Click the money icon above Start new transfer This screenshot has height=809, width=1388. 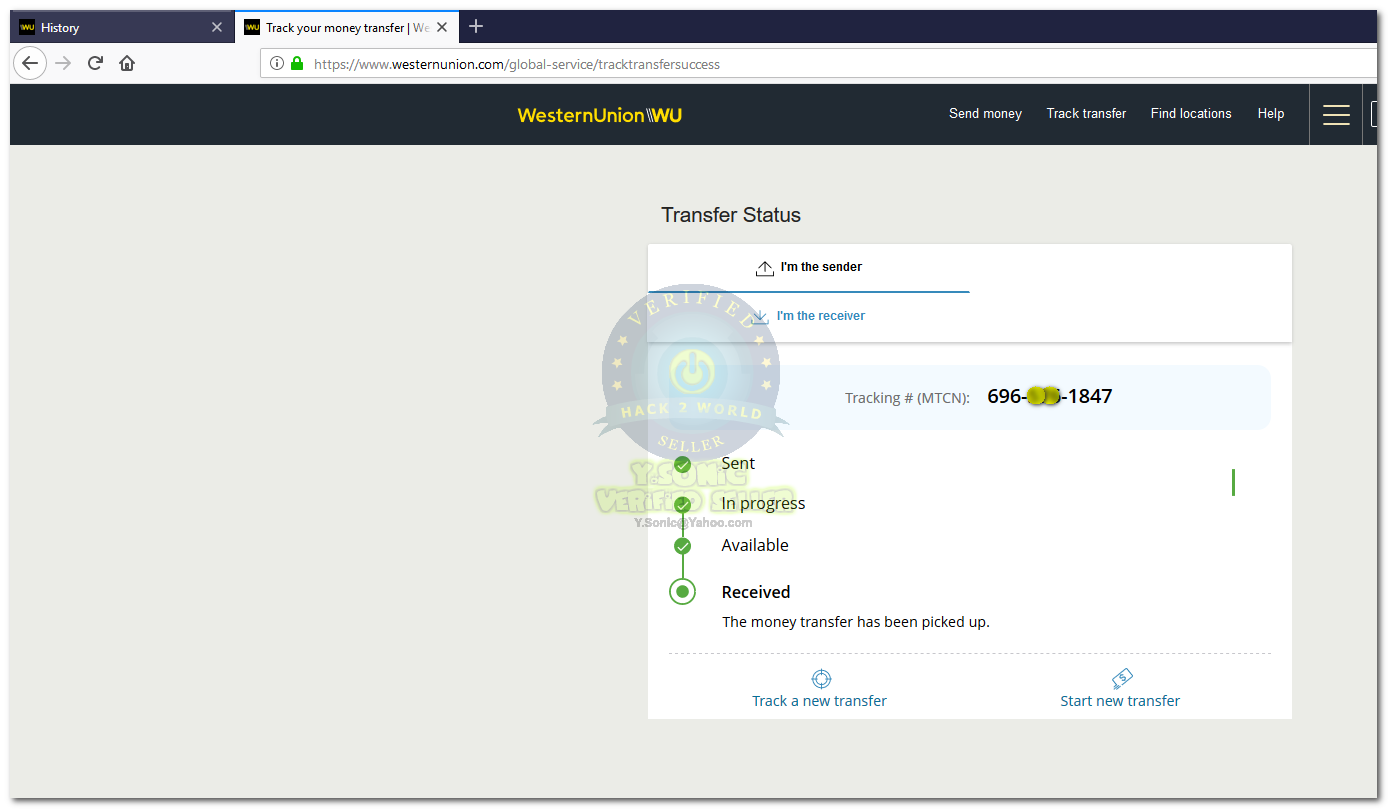click(x=1122, y=678)
